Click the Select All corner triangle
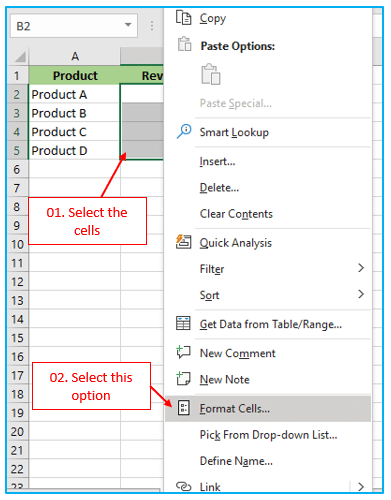The width and height of the screenshot is (391, 500). 20,57
